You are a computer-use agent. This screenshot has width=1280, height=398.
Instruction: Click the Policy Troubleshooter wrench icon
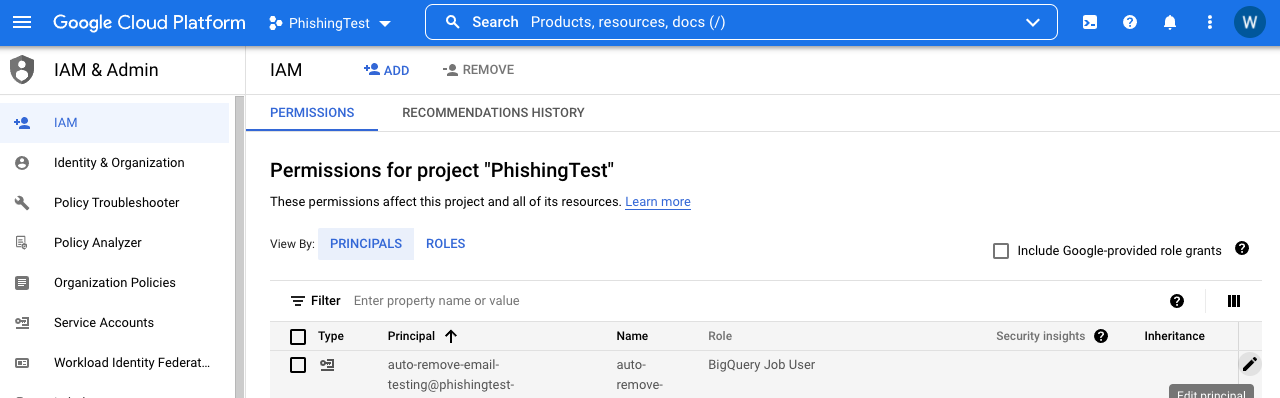pyautogui.click(x=22, y=203)
